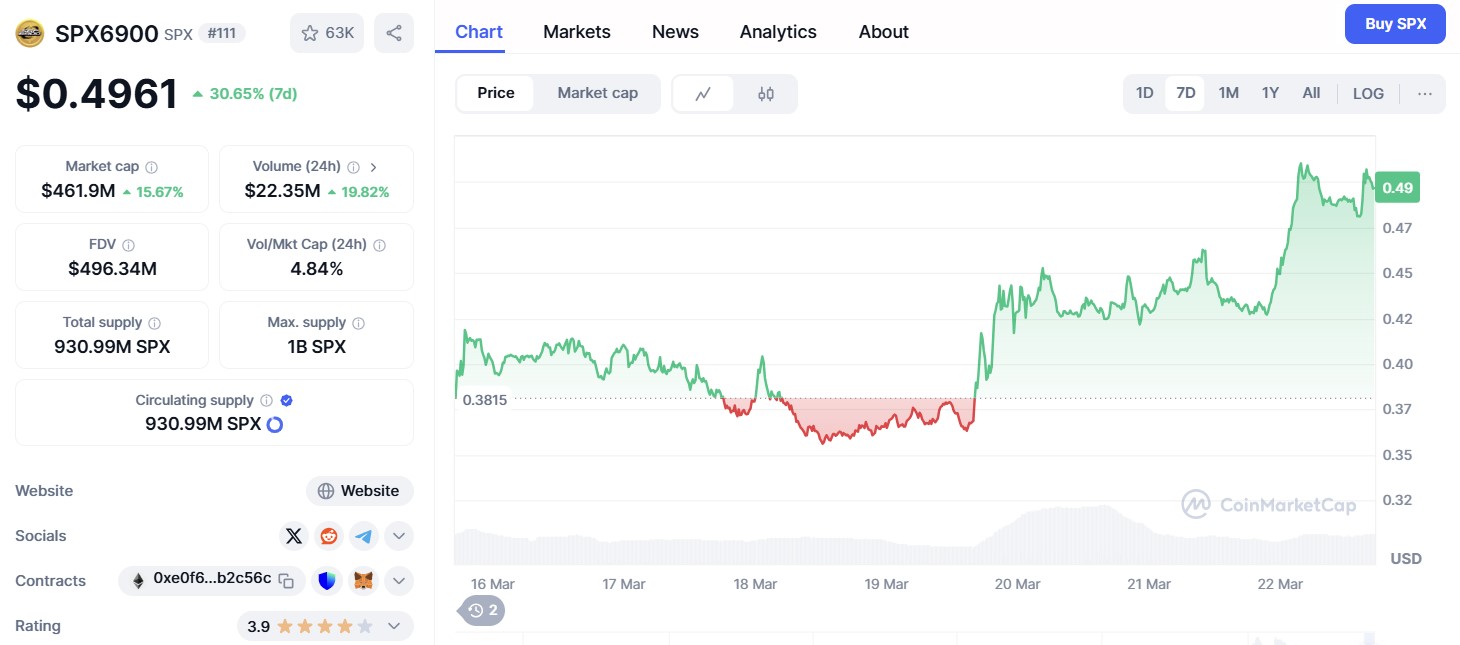Image resolution: width=1460 pixels, height=645 pixels.
Task: Expand the Socials dropdown chevron
Action: [398, 536]
